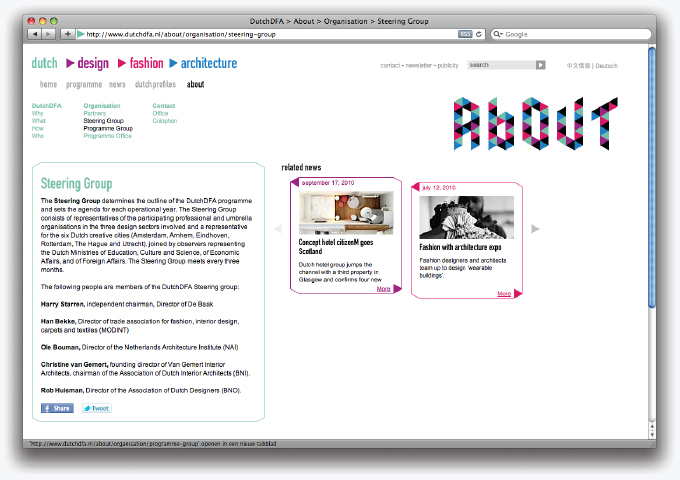680x480 pixels.
Task: Click the purple date corner flag on september 17 card
Action: tap(295, 183)
